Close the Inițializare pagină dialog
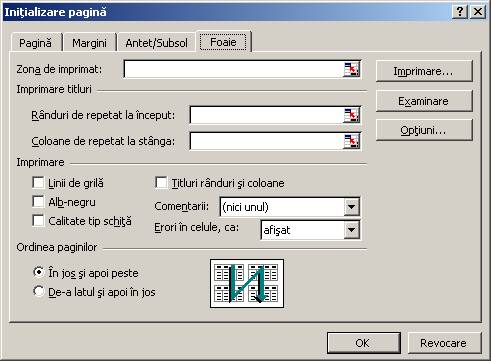 tap(478, 12)
